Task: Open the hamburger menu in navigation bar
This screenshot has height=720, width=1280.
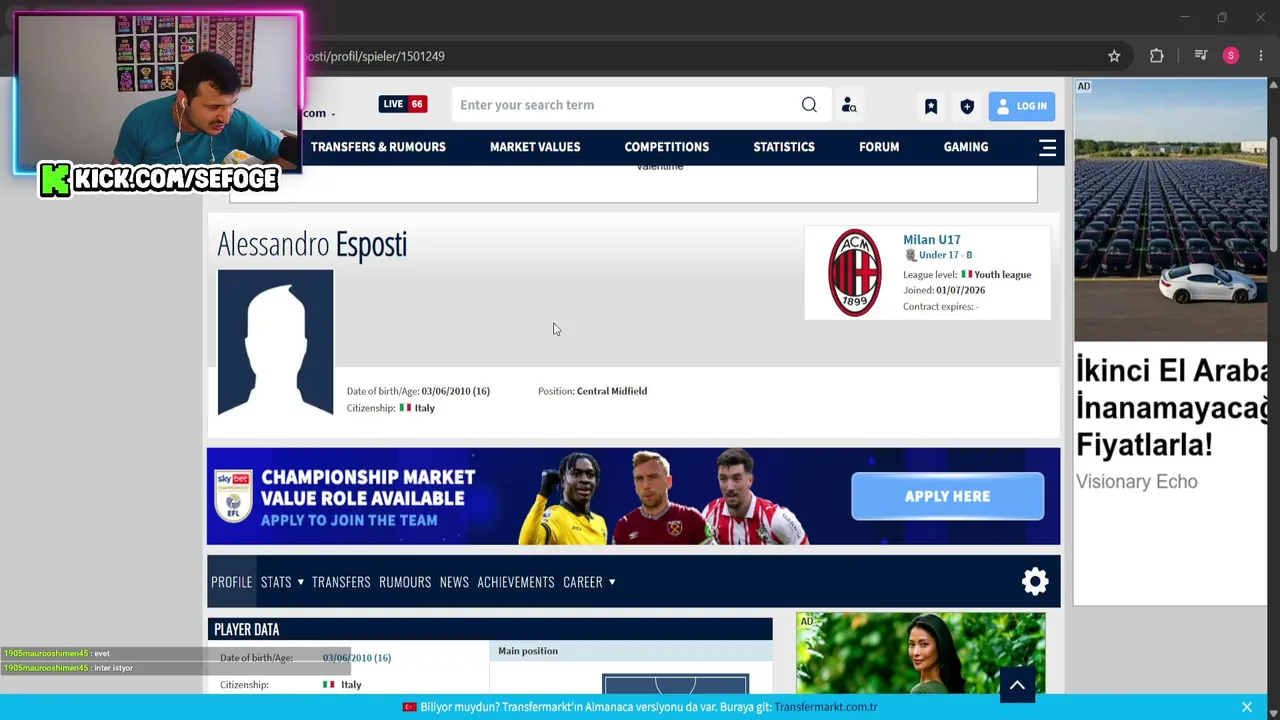Action: [1048, 147]
